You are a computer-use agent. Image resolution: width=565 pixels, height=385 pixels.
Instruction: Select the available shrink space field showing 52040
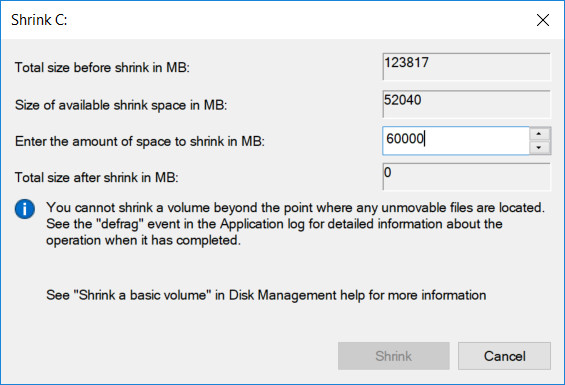(x=466, y=104)
